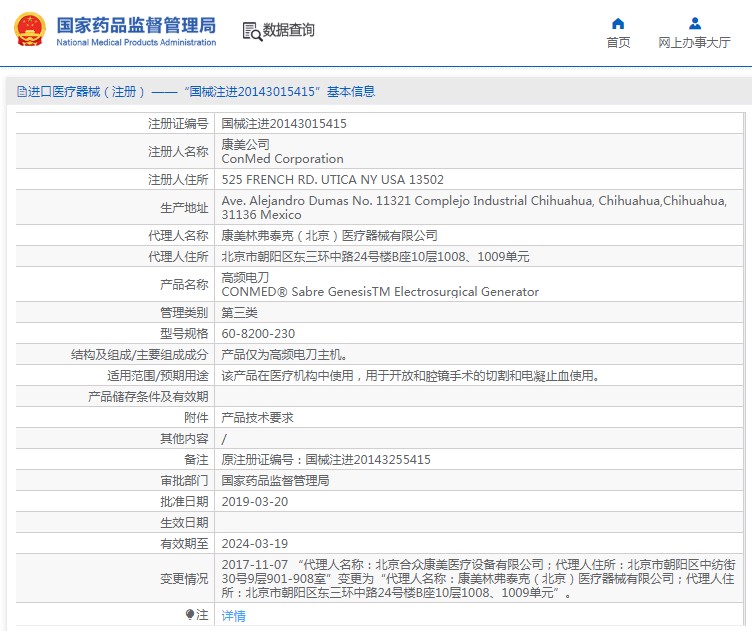
Task: Click the expiry date 2024-03-19
Action: [255, 544]
